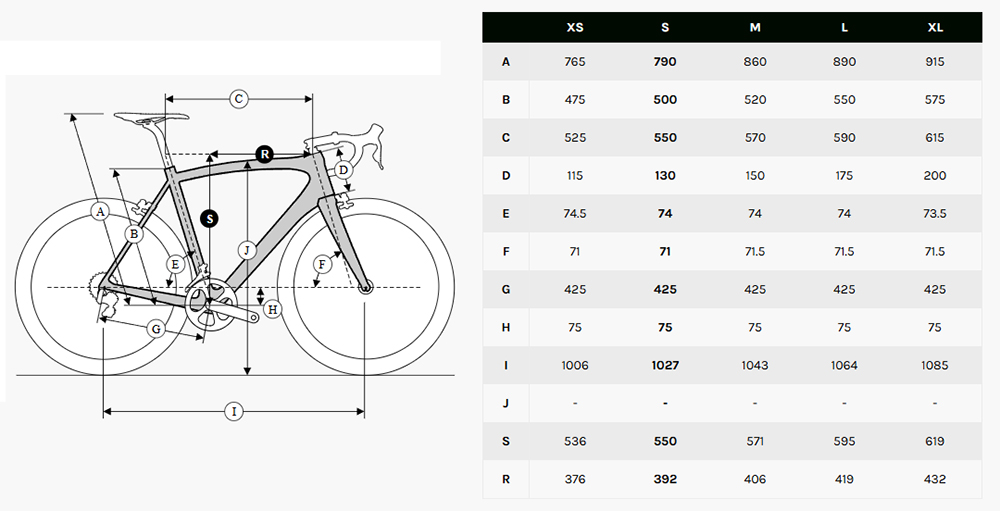Select the circled H bottom bracket marker
1000x511 pixels.
point(272,309)
